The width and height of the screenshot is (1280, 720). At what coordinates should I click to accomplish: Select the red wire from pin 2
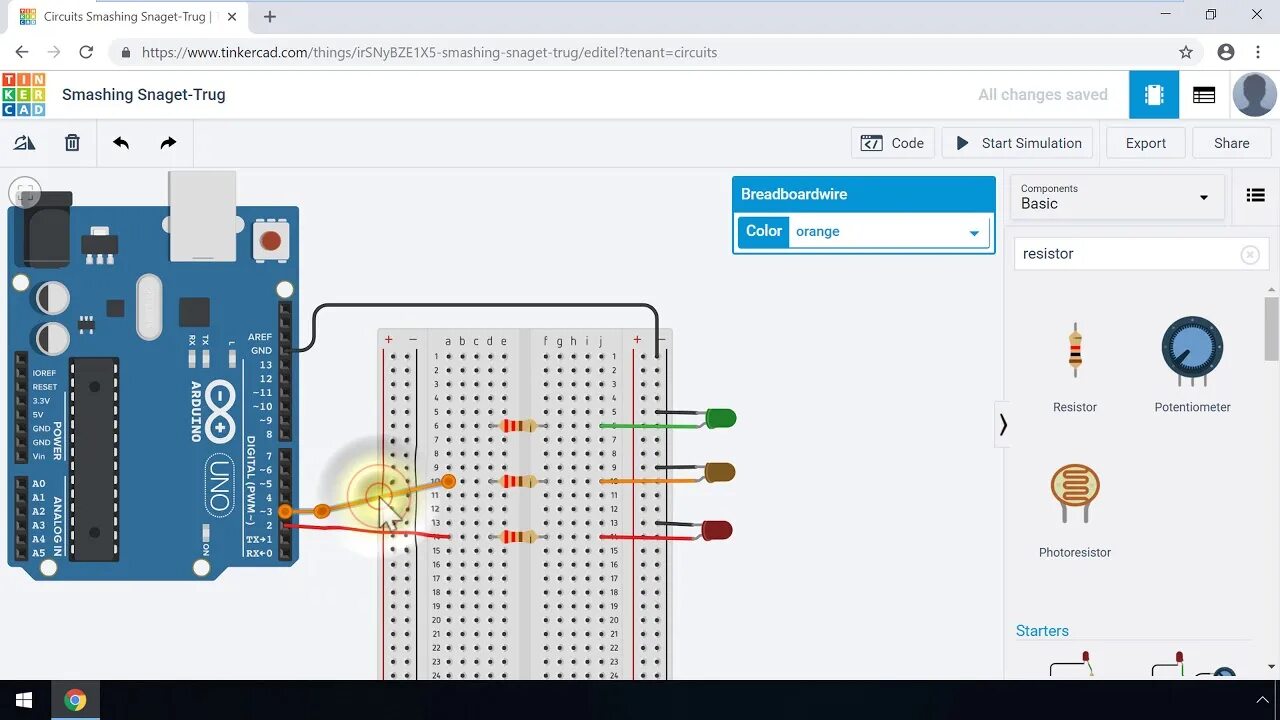point(367,531)
